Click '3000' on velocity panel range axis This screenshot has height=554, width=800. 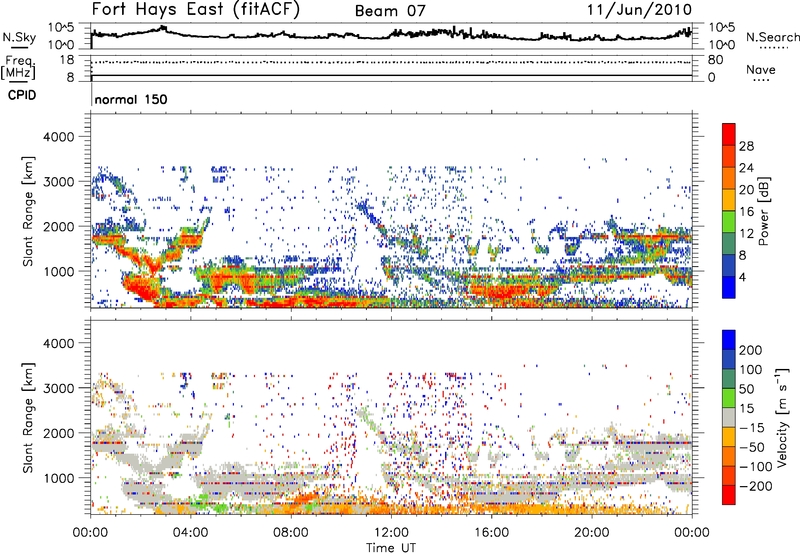(x=59, y=388)
